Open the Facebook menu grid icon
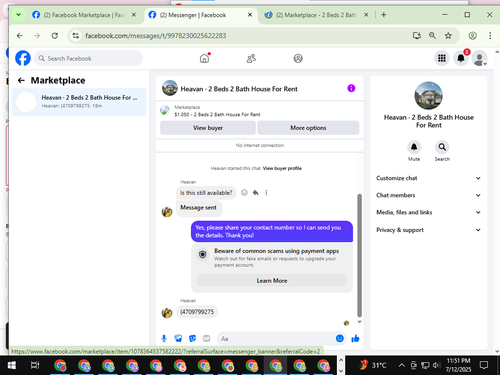This screenshot has height=375, width=500. click(442, 58)
